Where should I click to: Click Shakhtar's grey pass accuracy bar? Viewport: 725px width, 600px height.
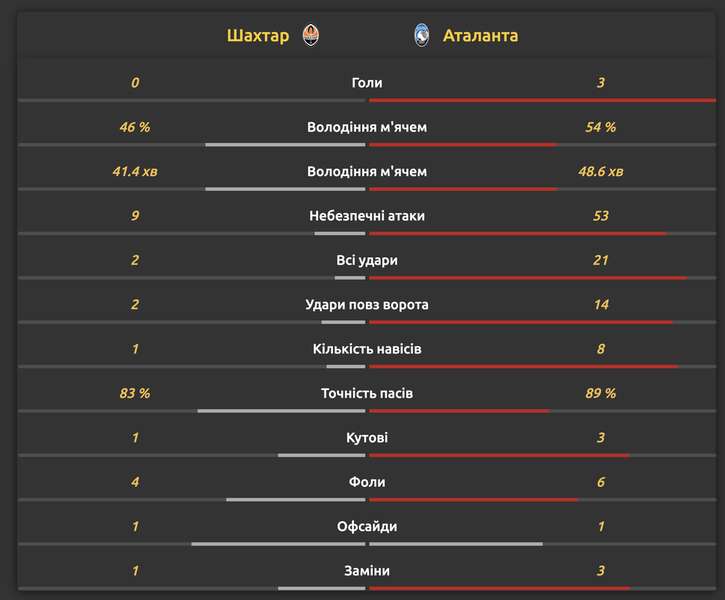coord(281,411)
